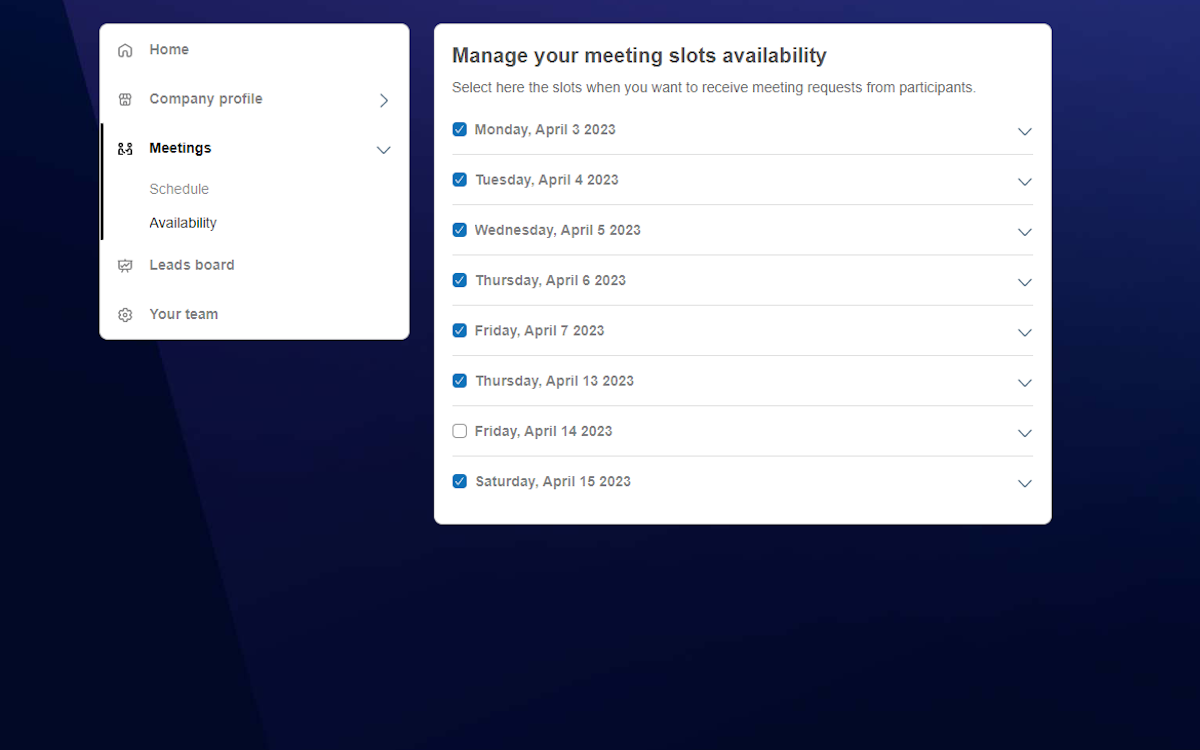Uncheck Thursday, April 13 2023
This screenshot has height=750, width=1200.
(459, 380)
